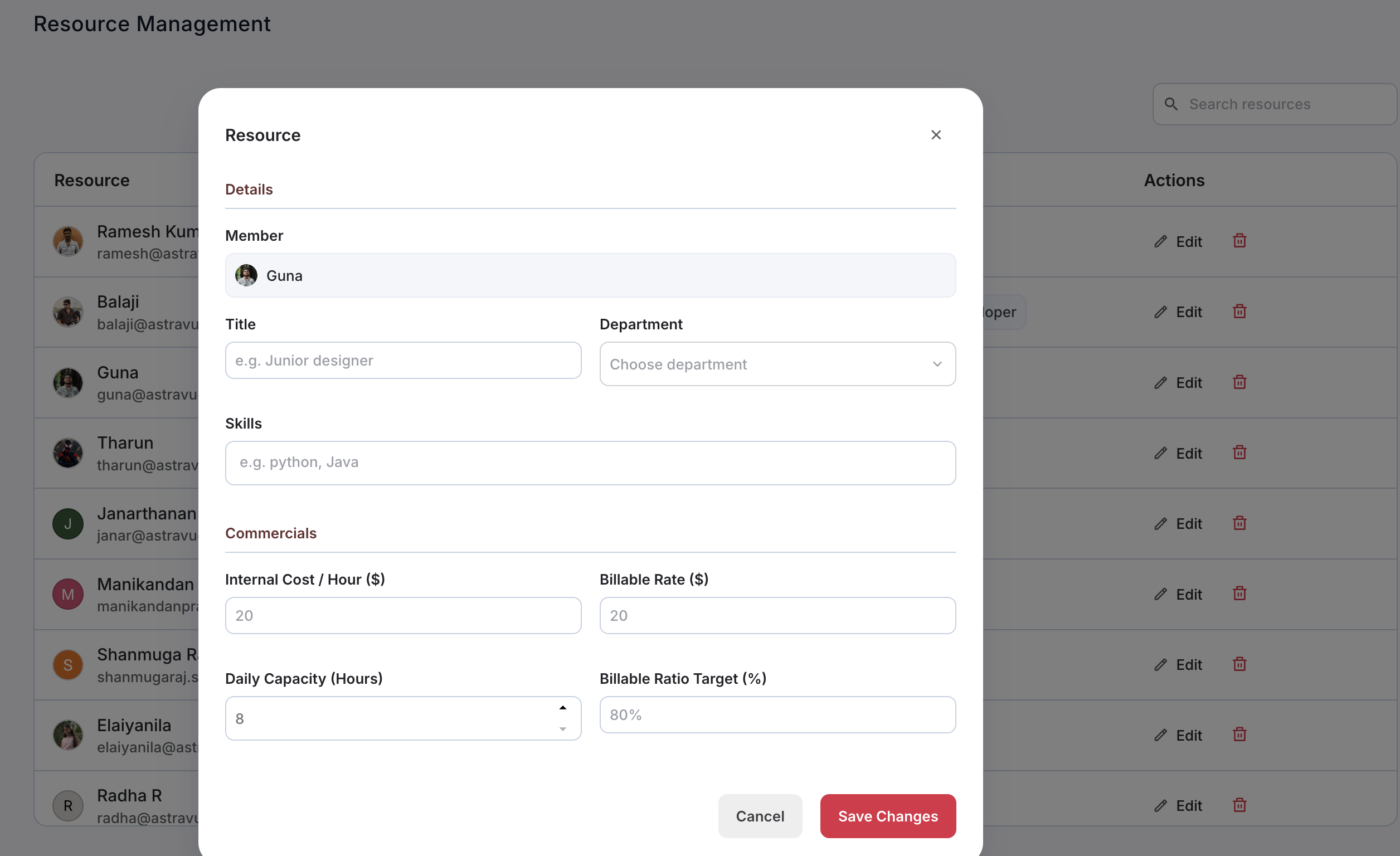This screenshot has height=856, width=1400.
Task: Edit Shanmuga Raj via the pencil icon
Action: pyautogui.click(x=1161, y=665)
